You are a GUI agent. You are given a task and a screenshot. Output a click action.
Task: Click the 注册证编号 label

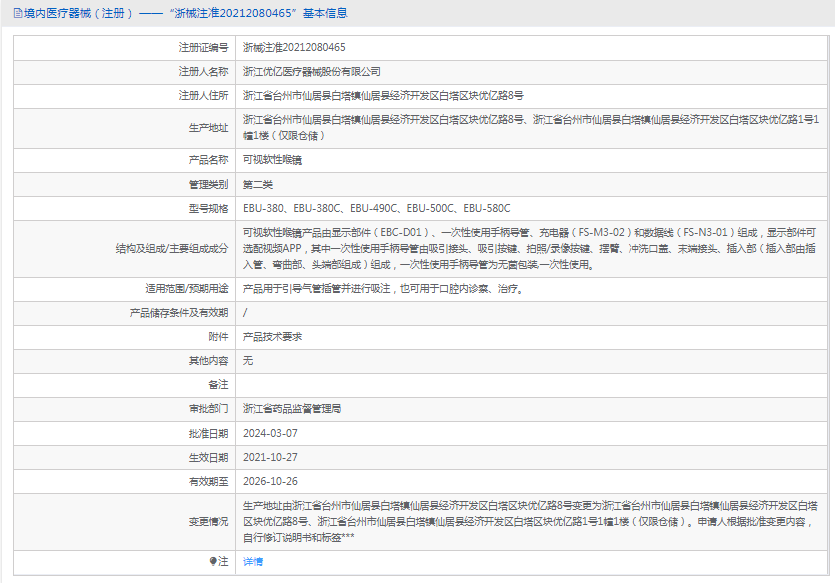[203, 47]
